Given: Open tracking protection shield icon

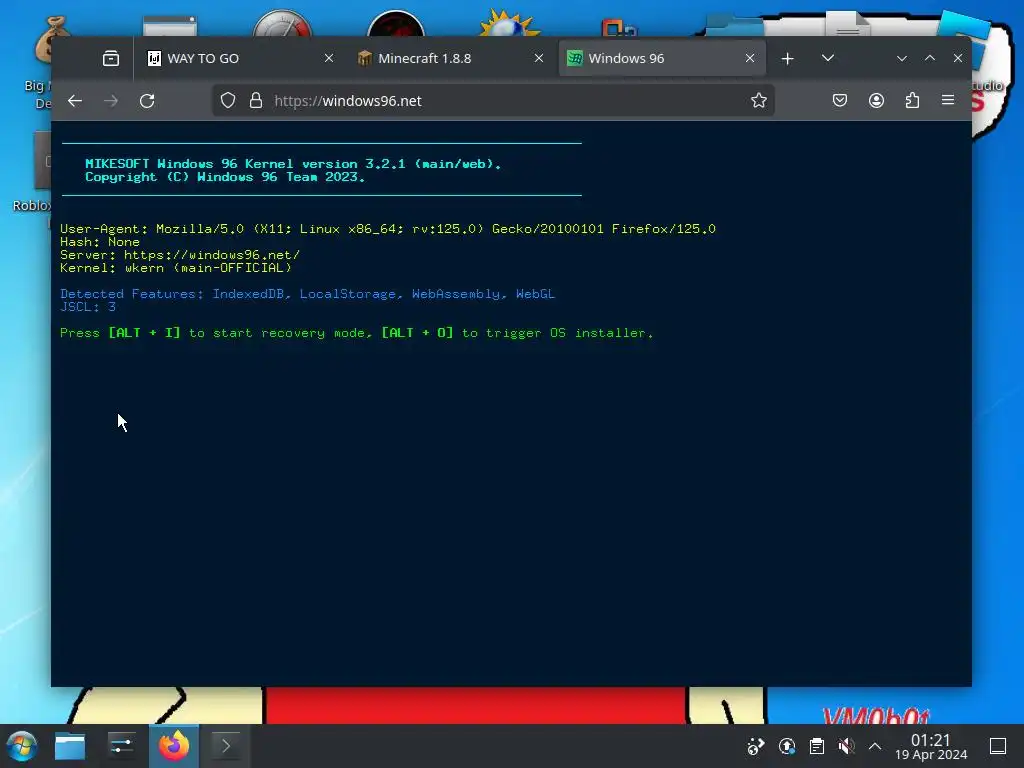Looking at the screenshot, I should tap(227, 101).
